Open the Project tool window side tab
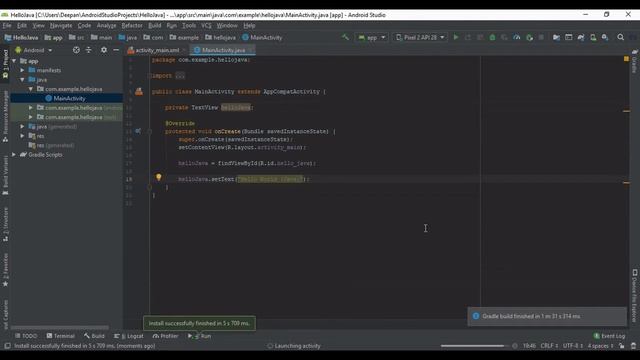 (5, 64)
